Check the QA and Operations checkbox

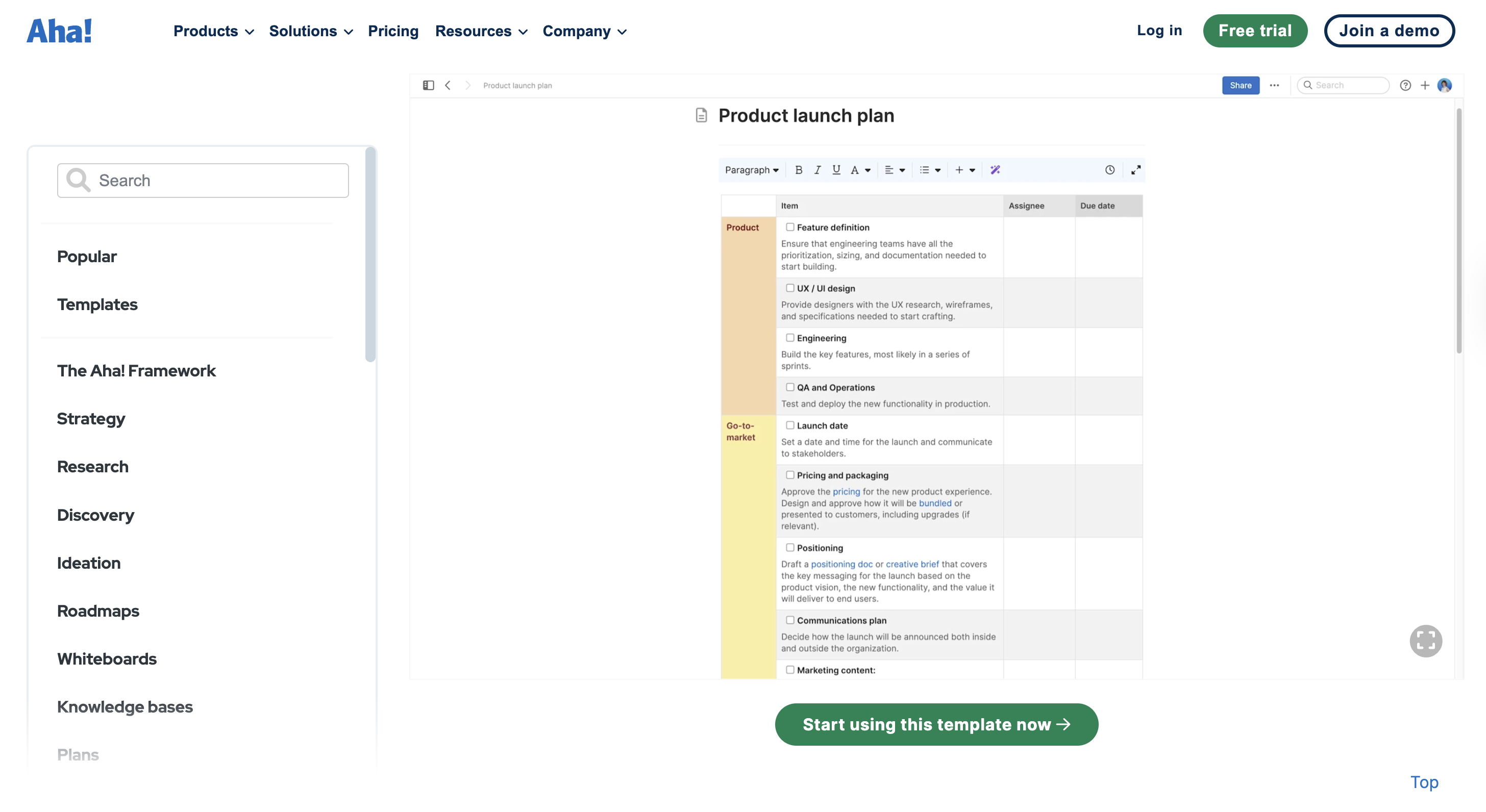(x=790, y=387)
